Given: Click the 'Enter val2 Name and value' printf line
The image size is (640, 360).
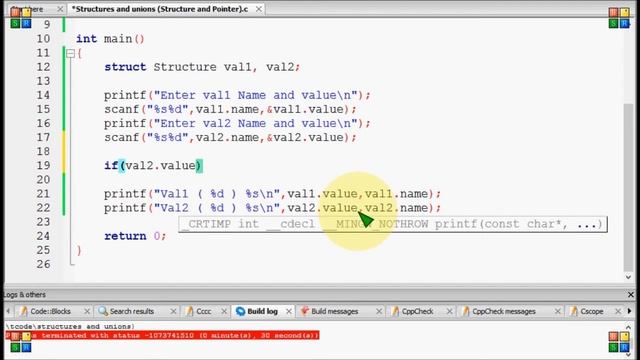Looking at the screenshot, I should point(237,123).
